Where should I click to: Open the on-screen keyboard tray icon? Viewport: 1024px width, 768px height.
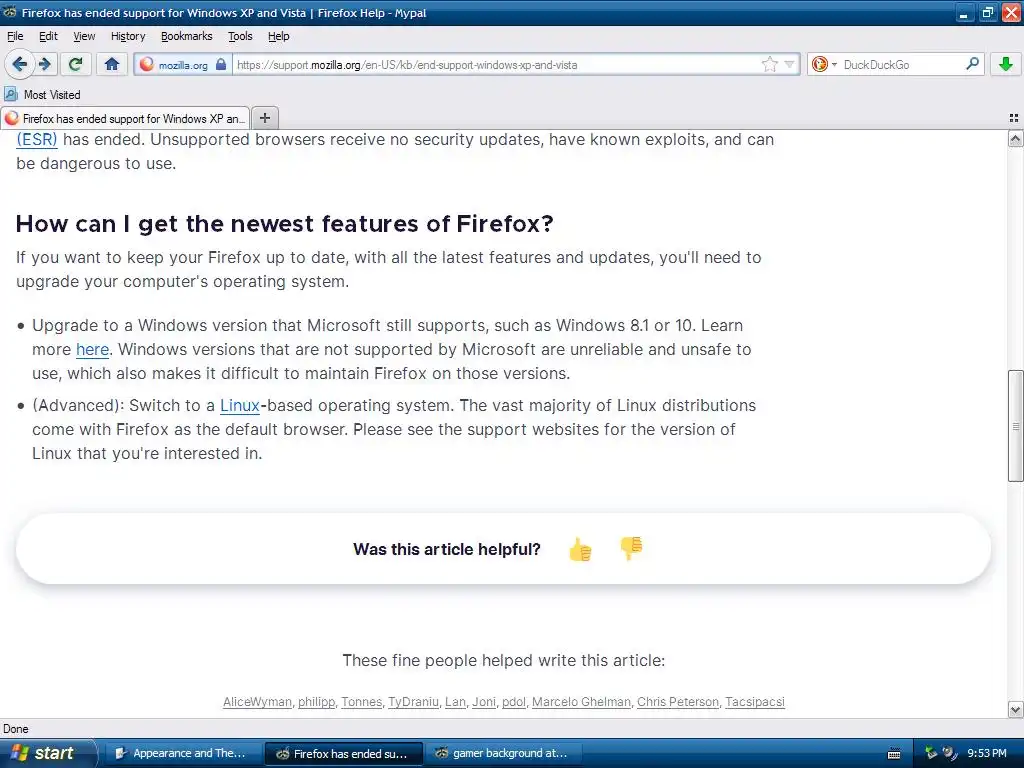point(895,754)
